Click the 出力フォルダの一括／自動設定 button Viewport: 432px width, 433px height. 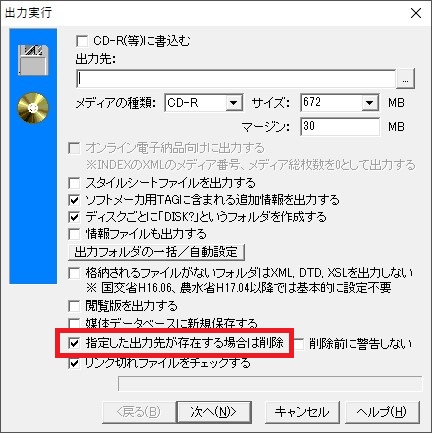(x=156, y=252)
